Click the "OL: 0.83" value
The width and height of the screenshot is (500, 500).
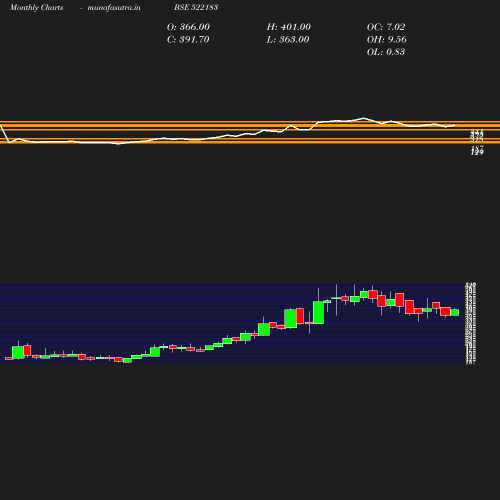386,52
